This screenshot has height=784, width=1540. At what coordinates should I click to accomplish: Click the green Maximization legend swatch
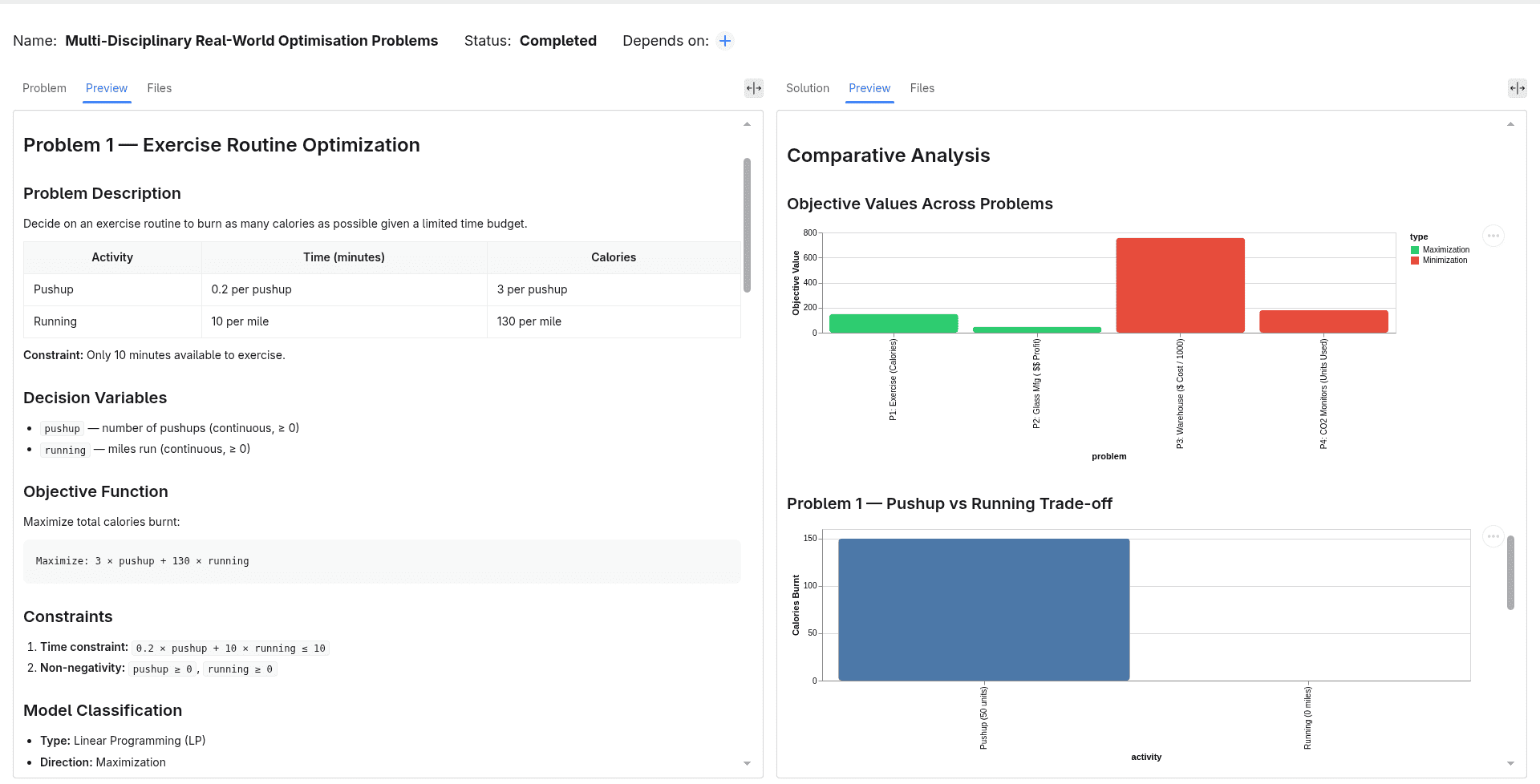pos(1415,250)
